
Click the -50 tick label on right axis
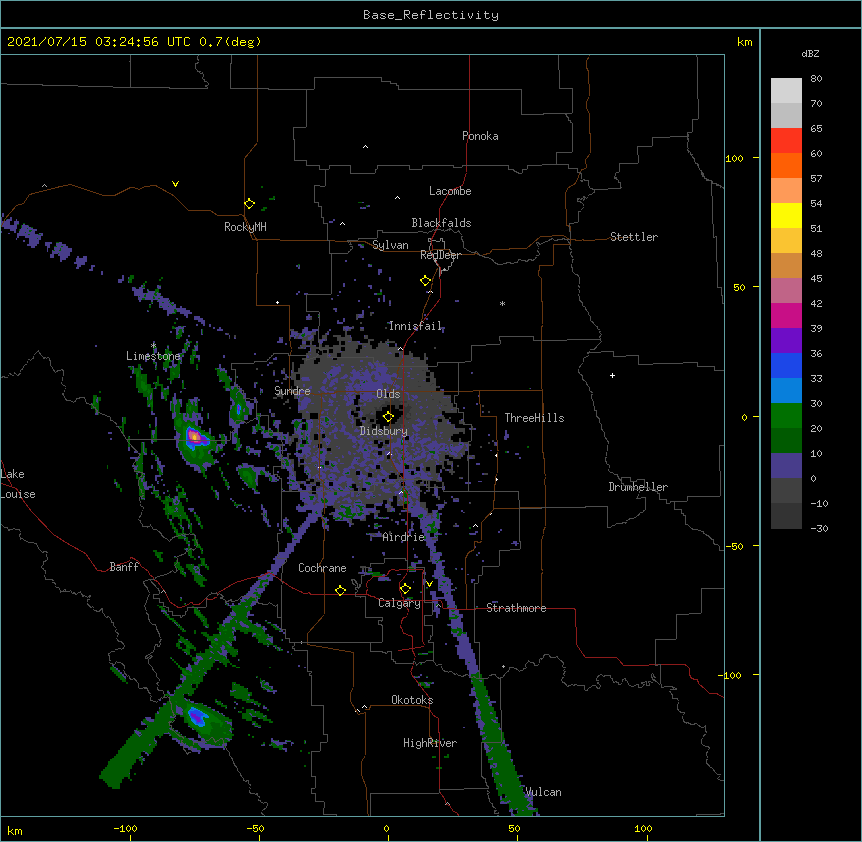734,546
